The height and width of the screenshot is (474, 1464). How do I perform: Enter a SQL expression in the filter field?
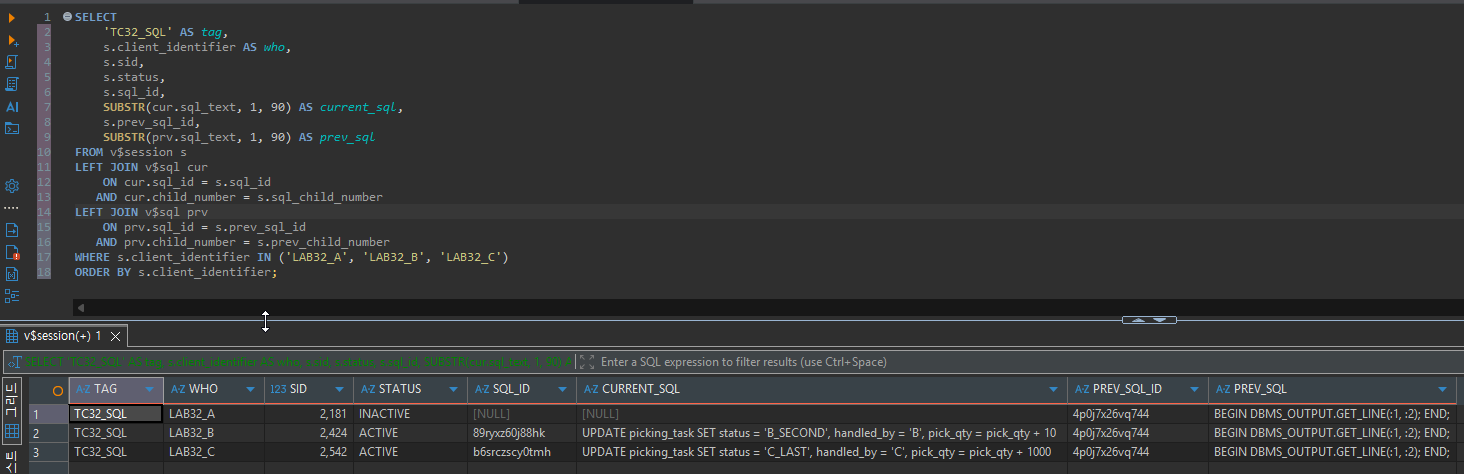(1030, 362)
